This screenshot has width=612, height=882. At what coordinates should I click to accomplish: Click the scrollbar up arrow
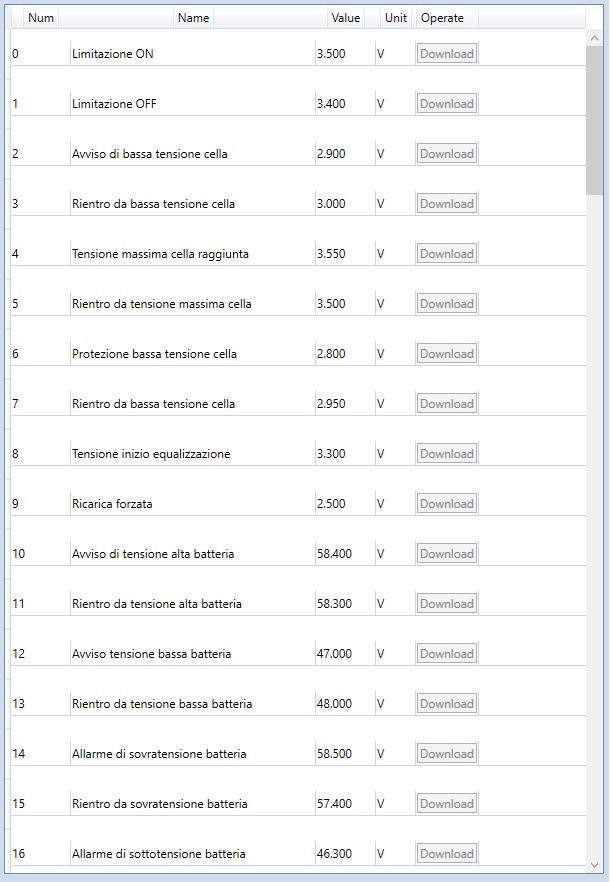594,36
